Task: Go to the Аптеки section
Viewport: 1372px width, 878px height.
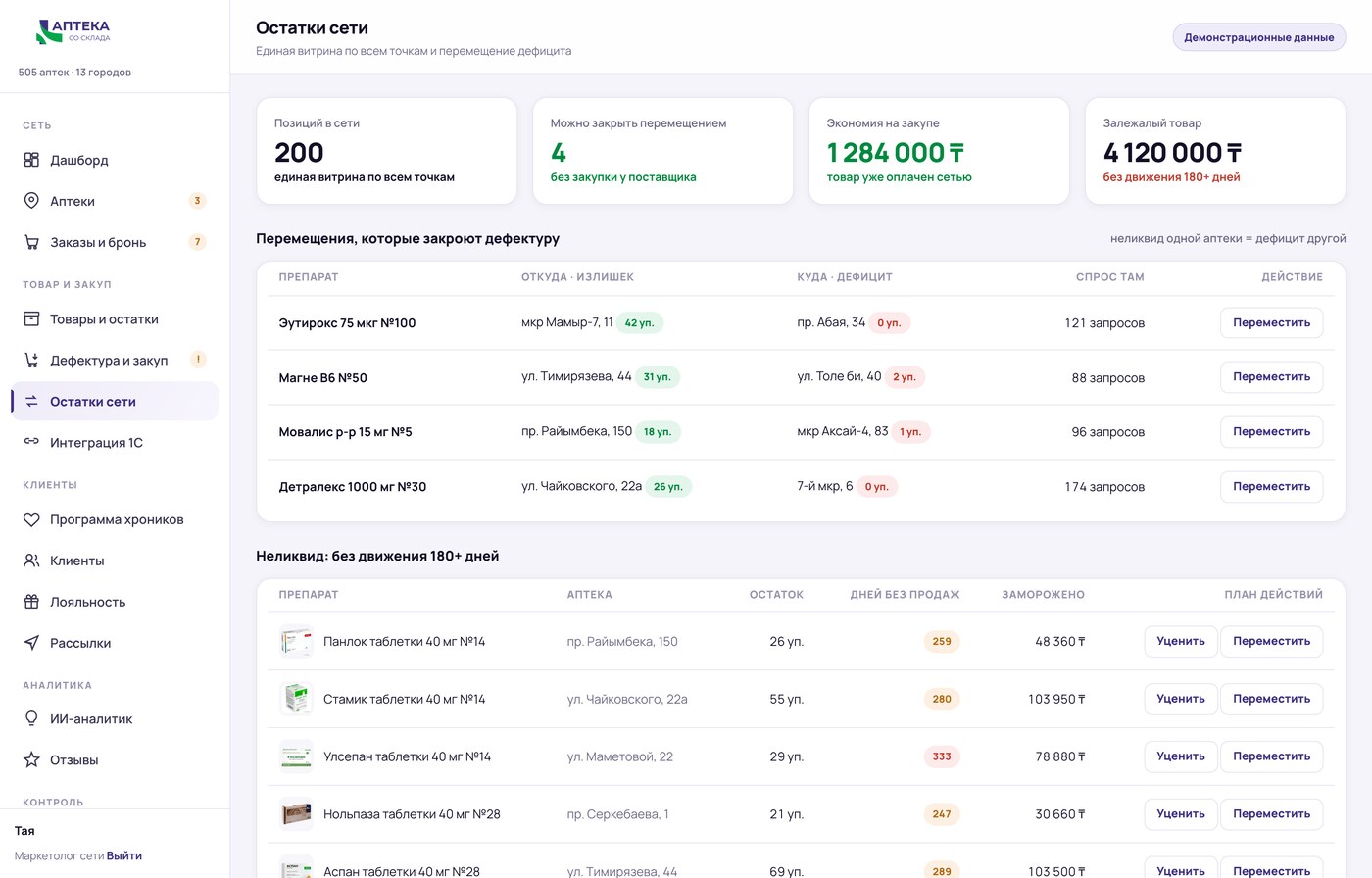Action: 115,201
